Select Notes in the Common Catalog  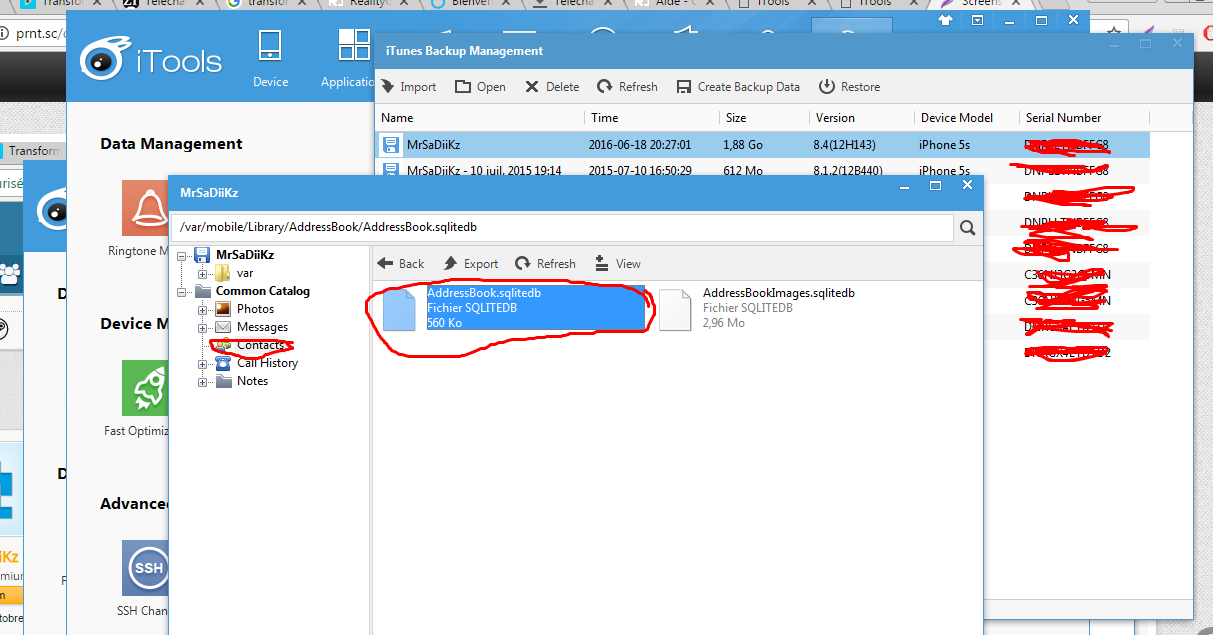(252, 381)
